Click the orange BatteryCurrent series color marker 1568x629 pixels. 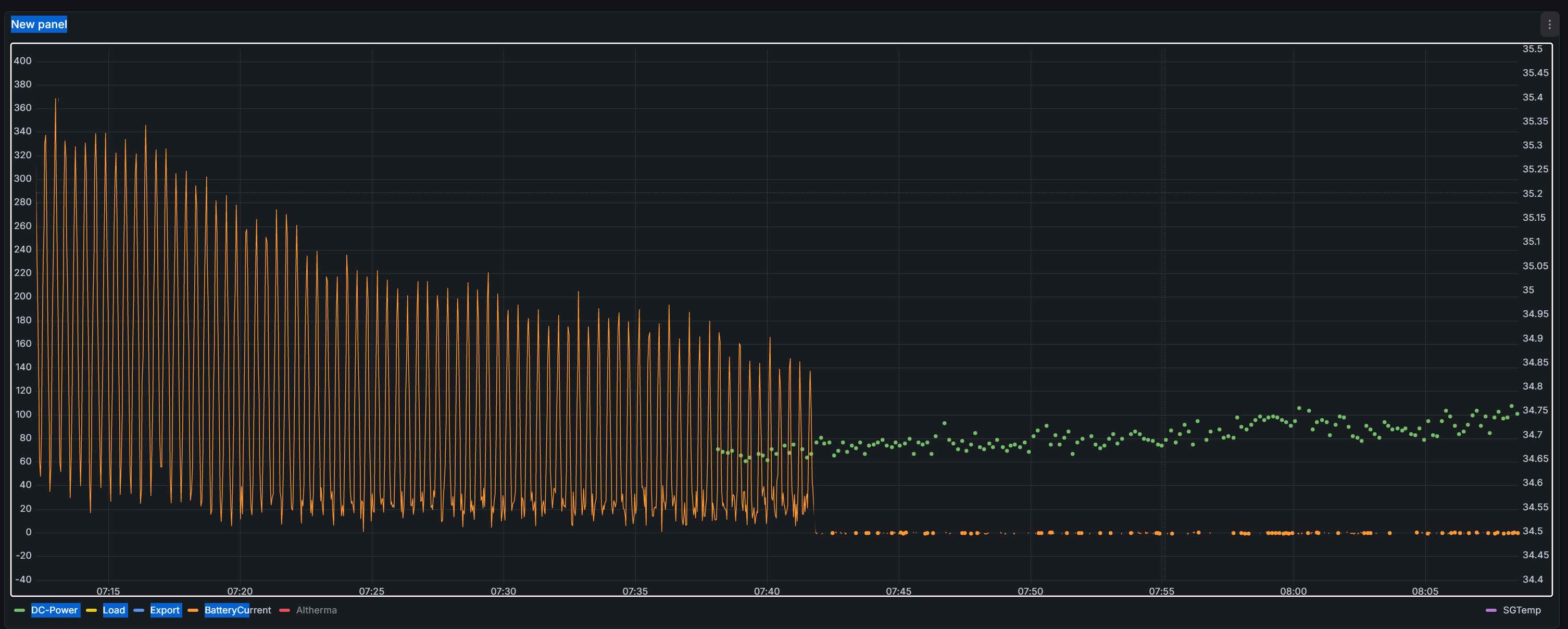click(x=193, y=610)
